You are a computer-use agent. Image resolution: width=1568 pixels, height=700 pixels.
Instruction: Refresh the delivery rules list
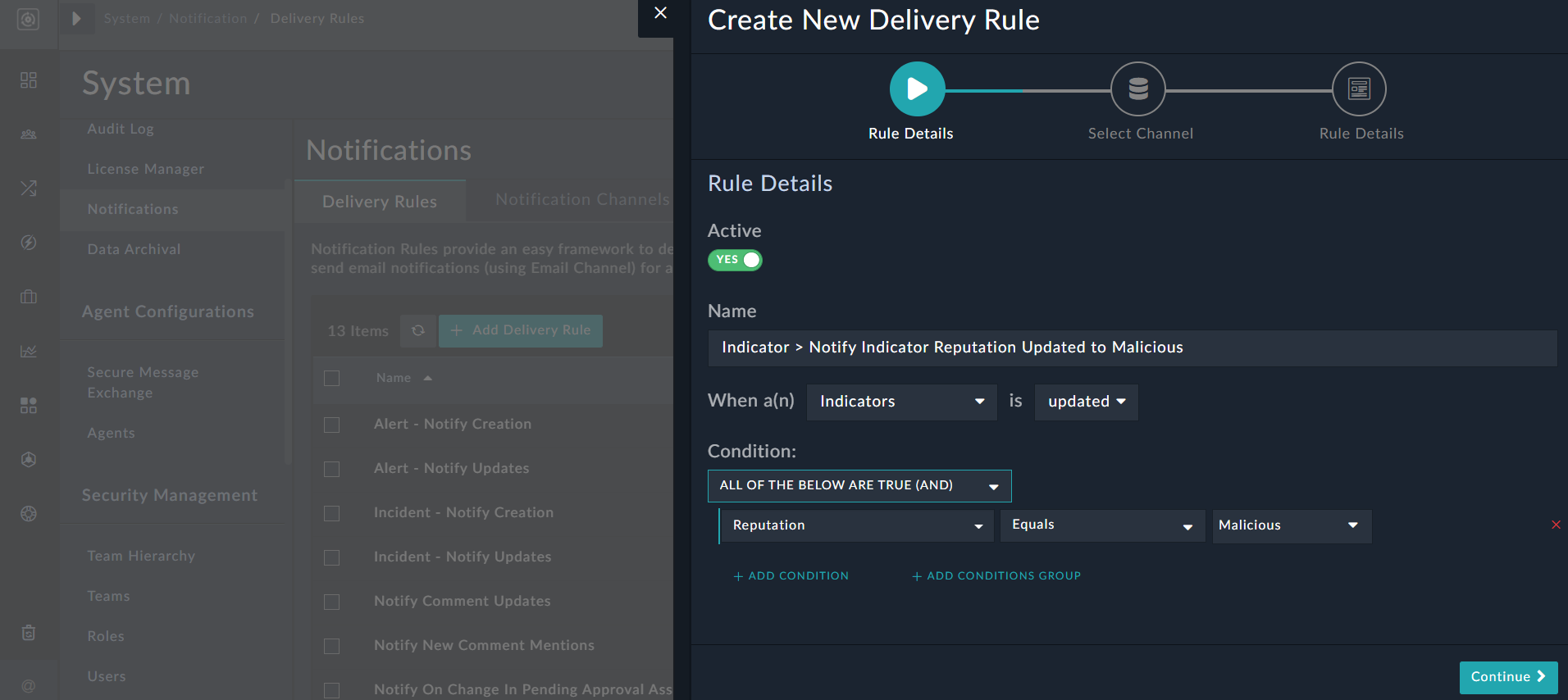[418, 330]
